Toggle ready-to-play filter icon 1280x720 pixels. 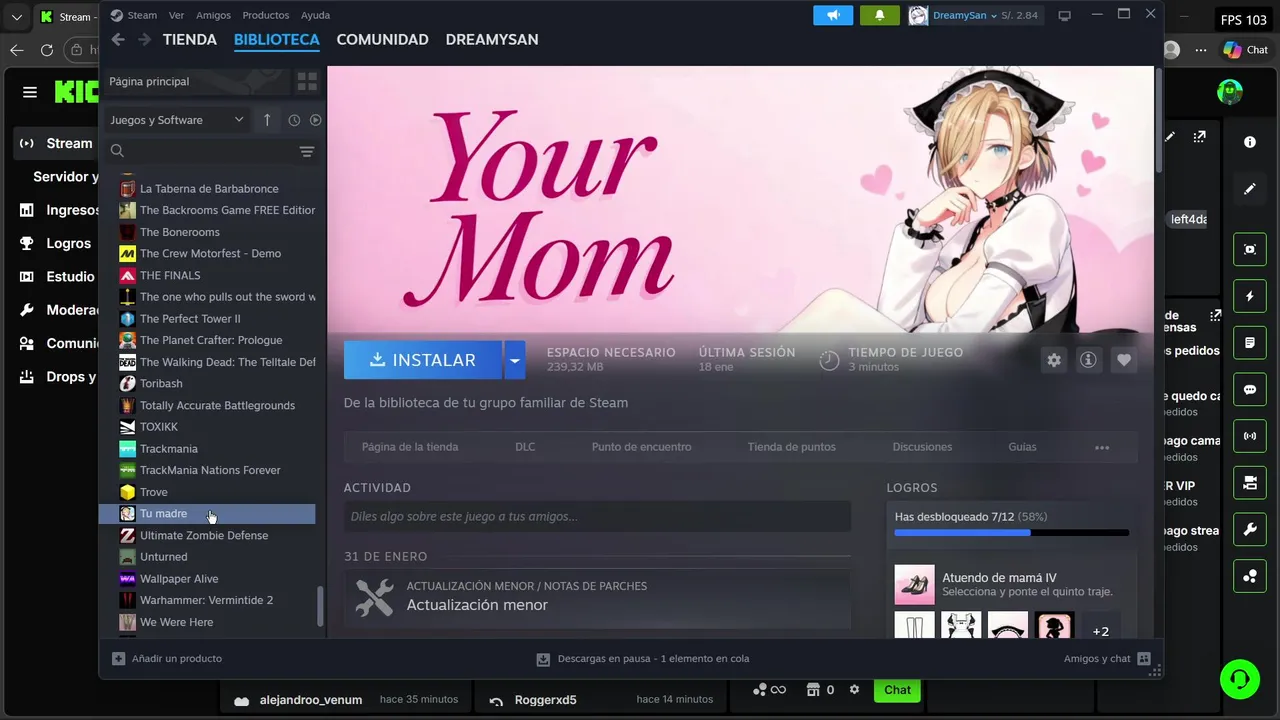tap(315, 120)
